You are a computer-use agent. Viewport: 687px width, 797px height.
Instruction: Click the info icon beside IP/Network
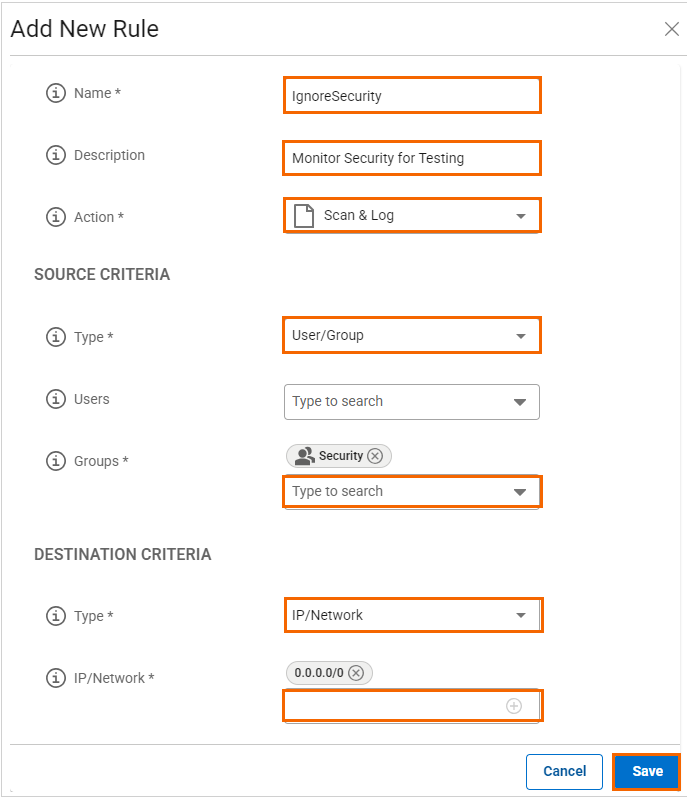pos(56,678)
